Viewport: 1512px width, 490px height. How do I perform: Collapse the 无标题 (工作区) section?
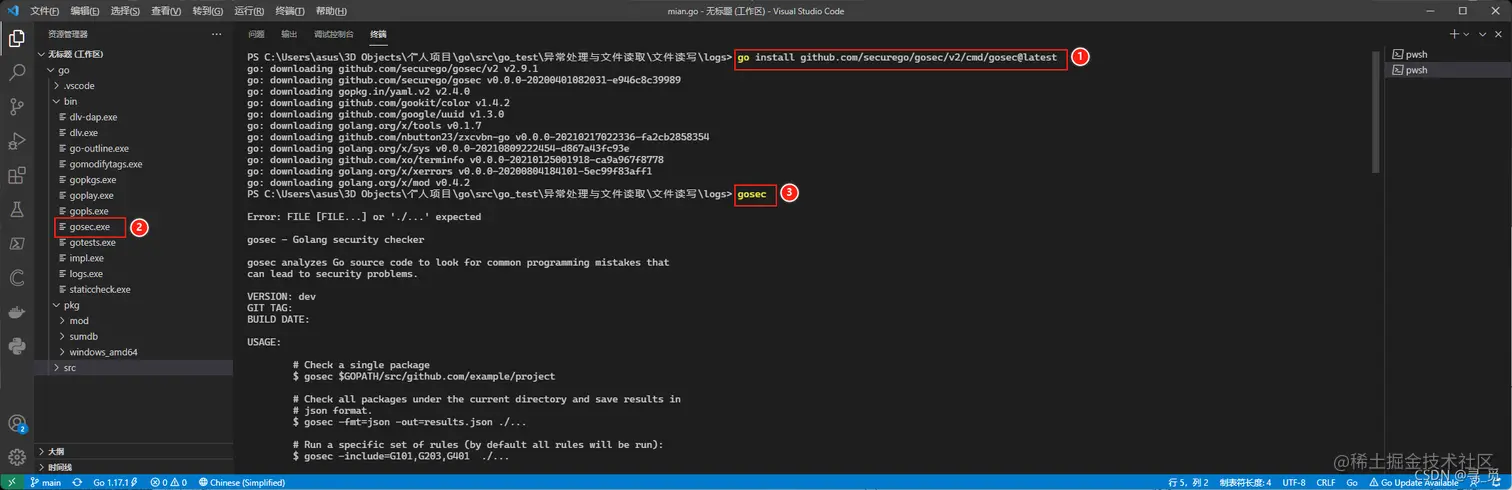(x=134, y=54)
